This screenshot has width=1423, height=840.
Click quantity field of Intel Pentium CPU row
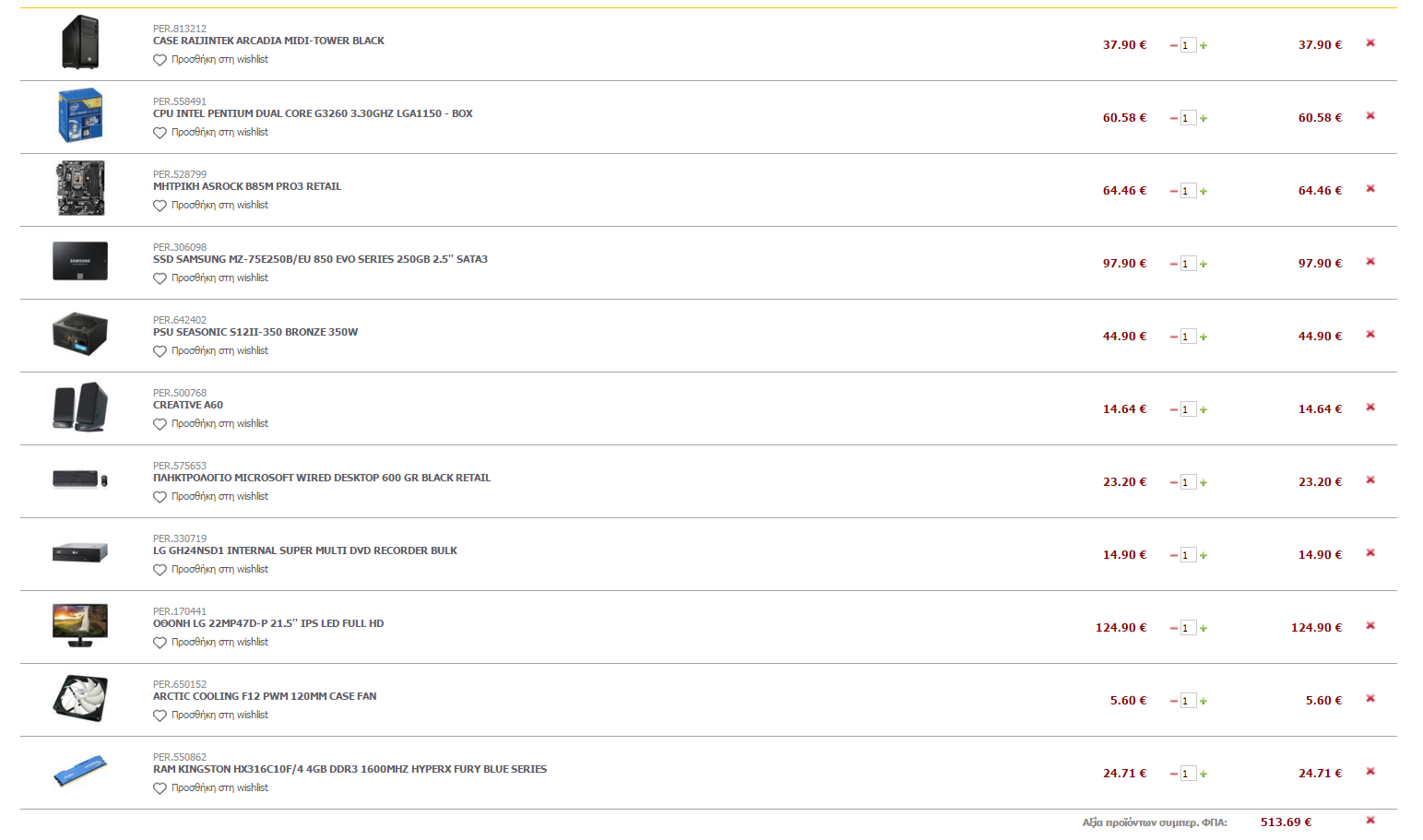coord(1188,118)
